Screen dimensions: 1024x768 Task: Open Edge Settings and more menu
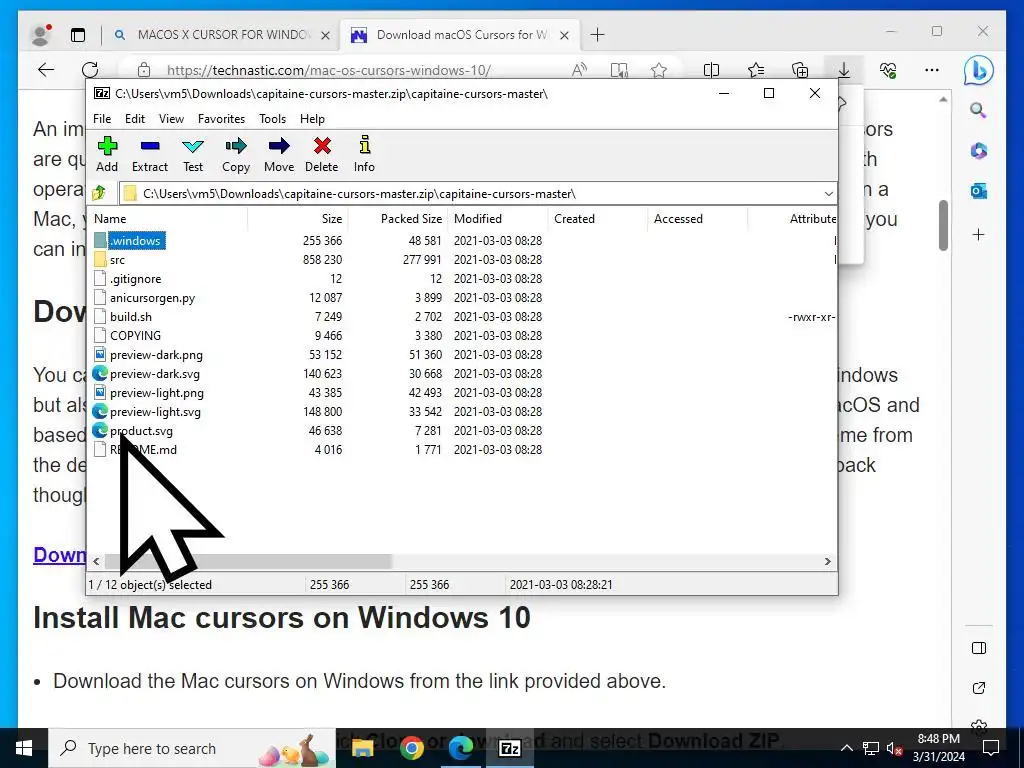click(x=932, y=70)
